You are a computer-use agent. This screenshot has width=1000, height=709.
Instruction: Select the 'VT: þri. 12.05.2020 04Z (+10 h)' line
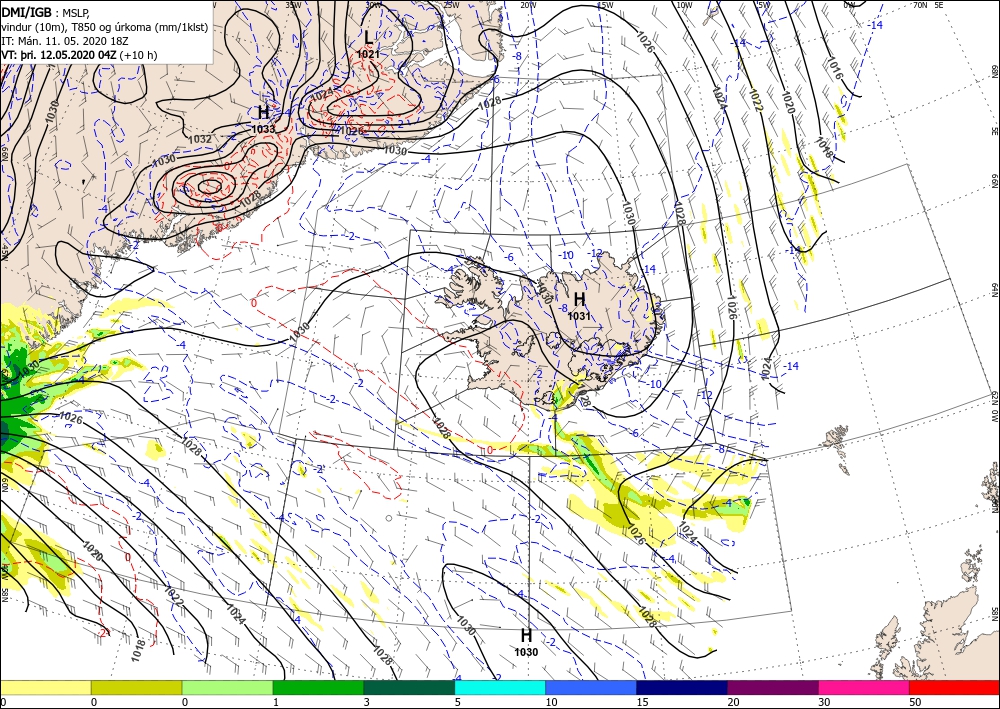tap(79, 55)
